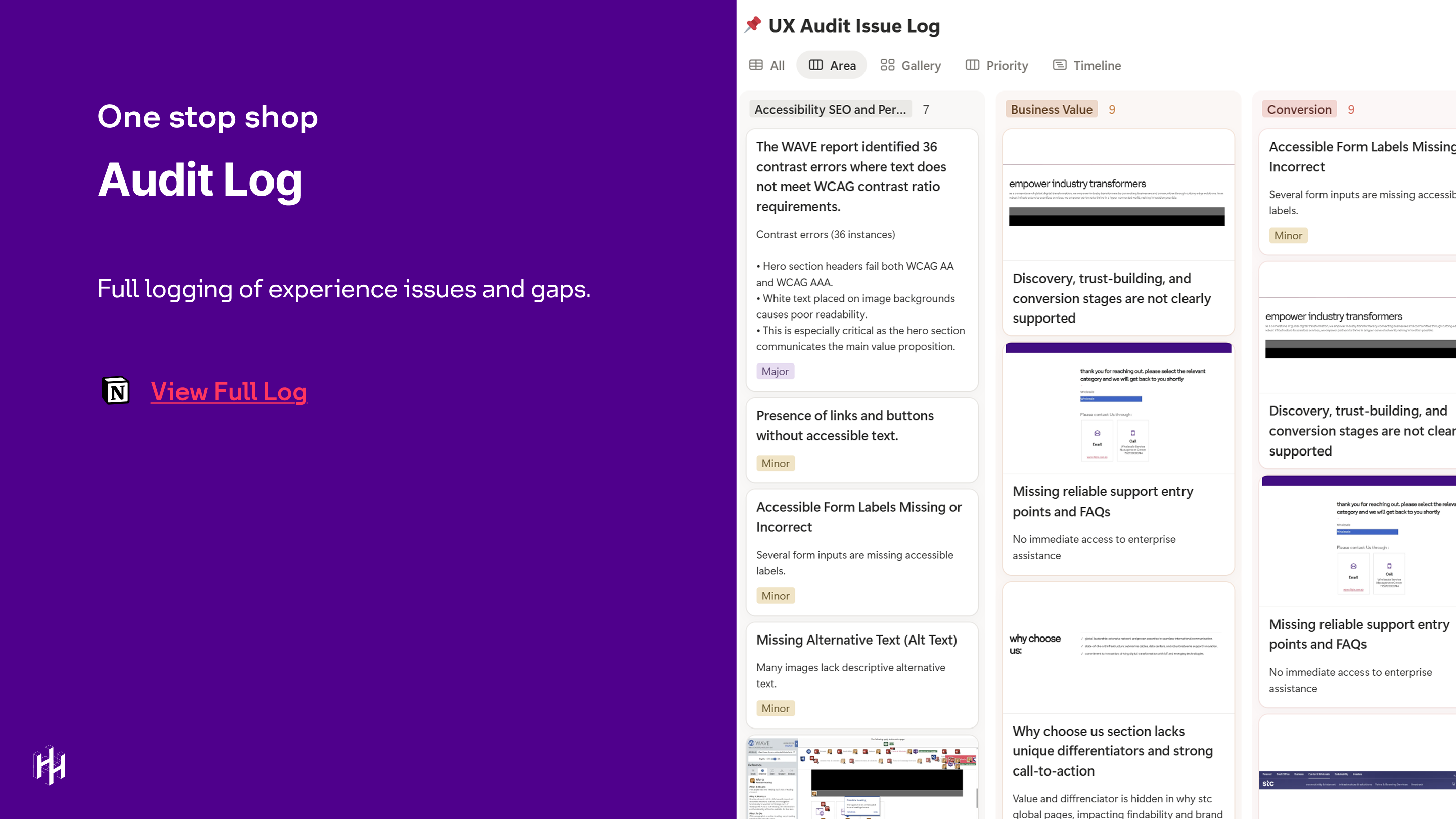This screenshot has height=819, width=1456.
Task: Click the Timeline view icon
Action: [1059, 65]
